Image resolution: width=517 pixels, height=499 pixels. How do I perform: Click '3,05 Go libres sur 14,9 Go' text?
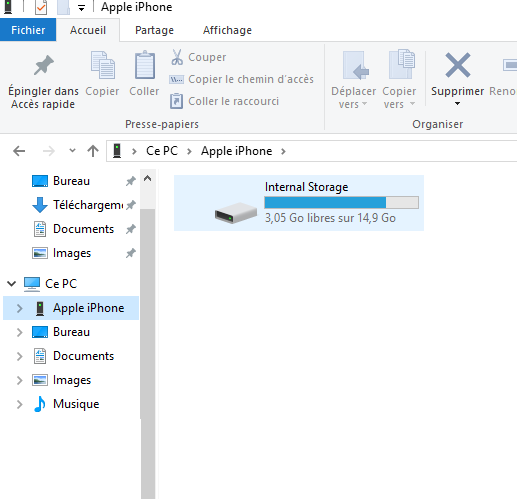coord(330,218)
